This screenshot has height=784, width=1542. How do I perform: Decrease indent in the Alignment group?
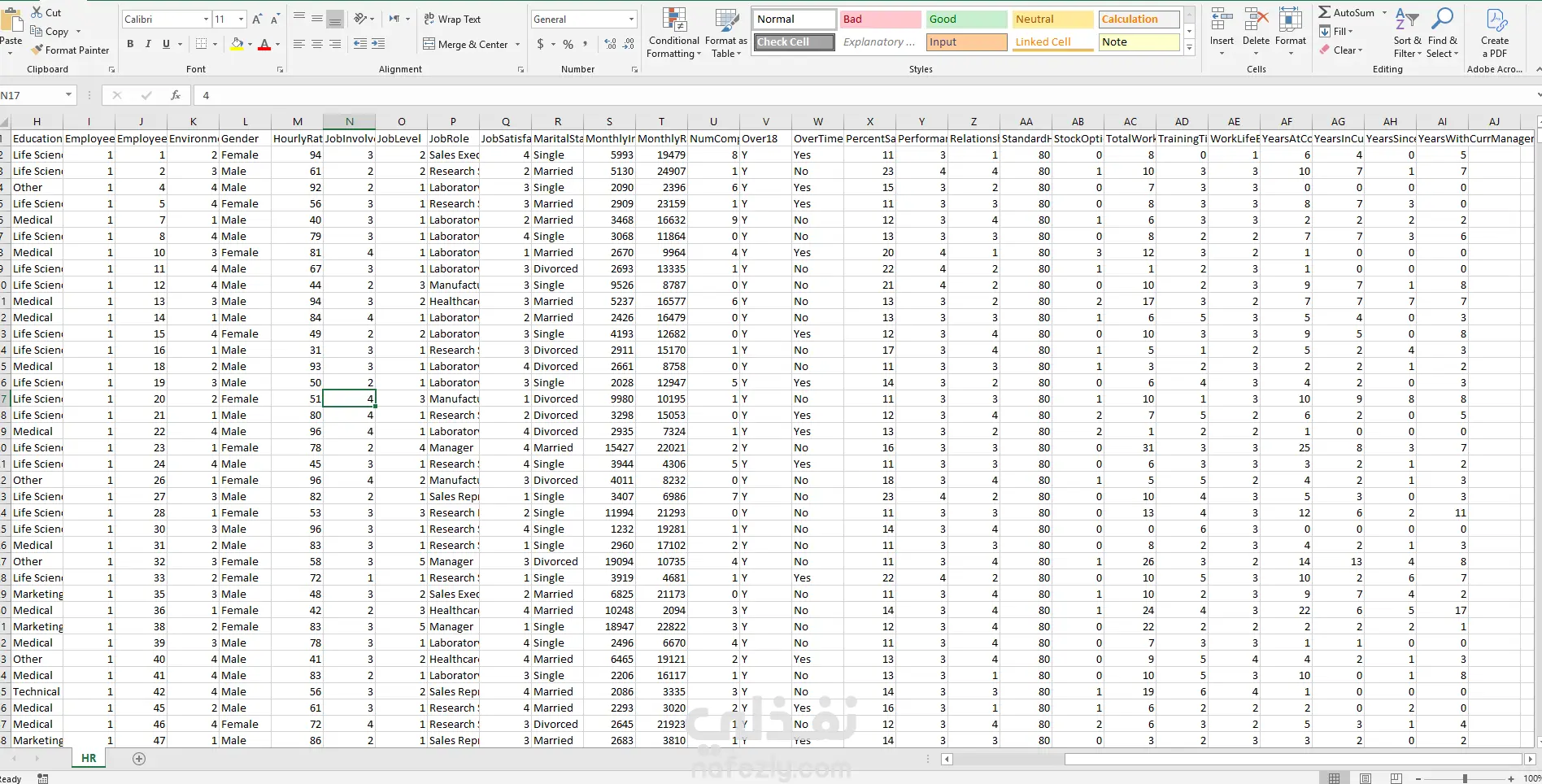coord(360,44)
